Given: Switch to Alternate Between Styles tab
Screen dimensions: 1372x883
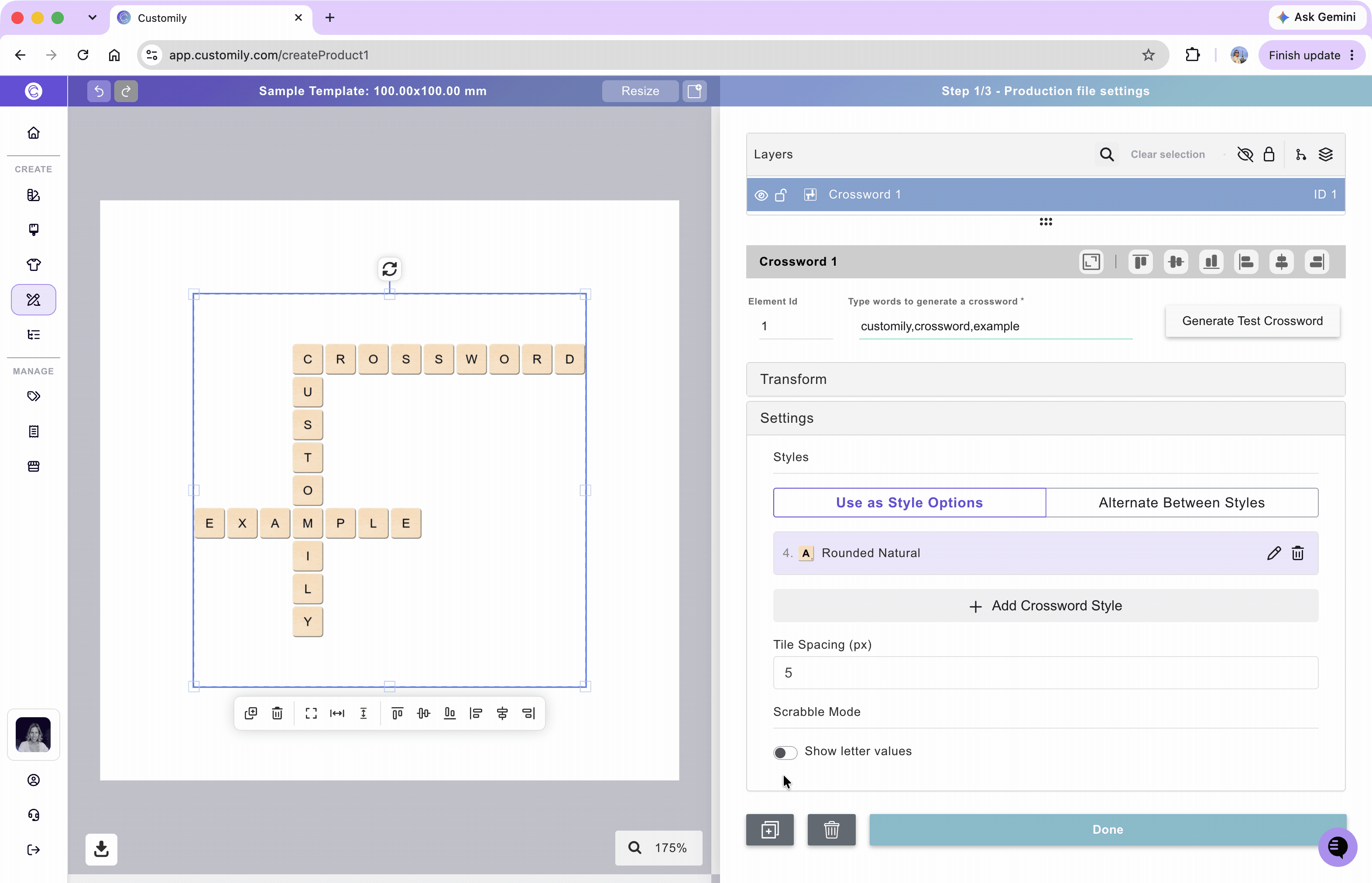Looking at the screenshot, I should (x=1182, y=502).
